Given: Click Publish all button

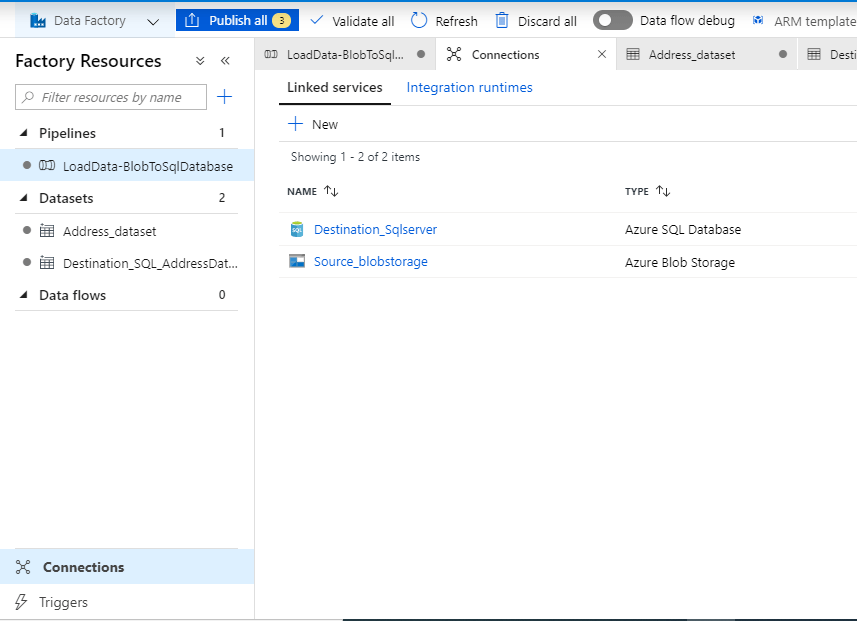Looking at the screenshot, I should click(x=237, y=20).
